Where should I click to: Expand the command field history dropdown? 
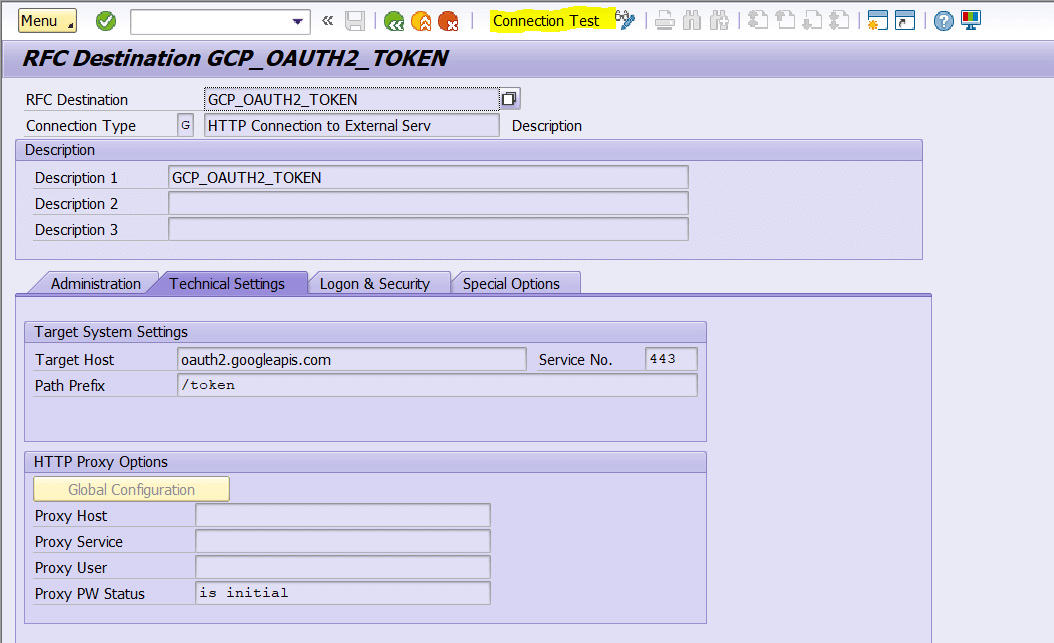pos(296,21)
